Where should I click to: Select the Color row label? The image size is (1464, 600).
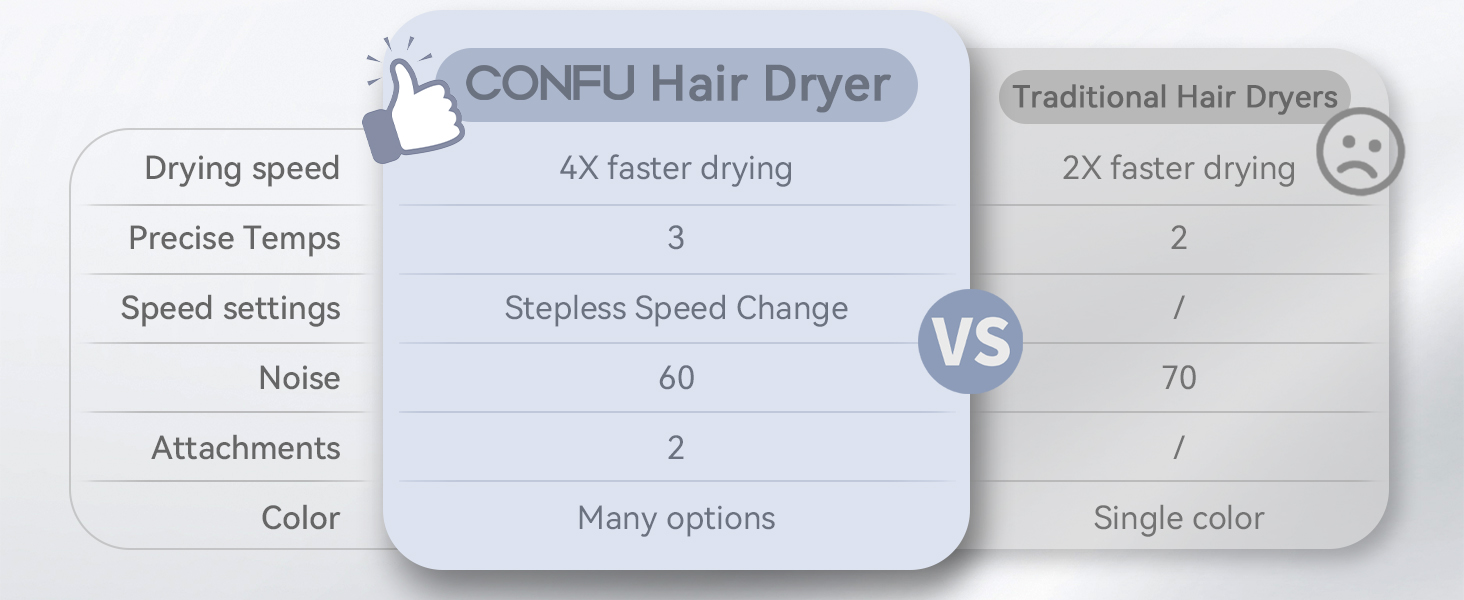click(x=300, y=518)
